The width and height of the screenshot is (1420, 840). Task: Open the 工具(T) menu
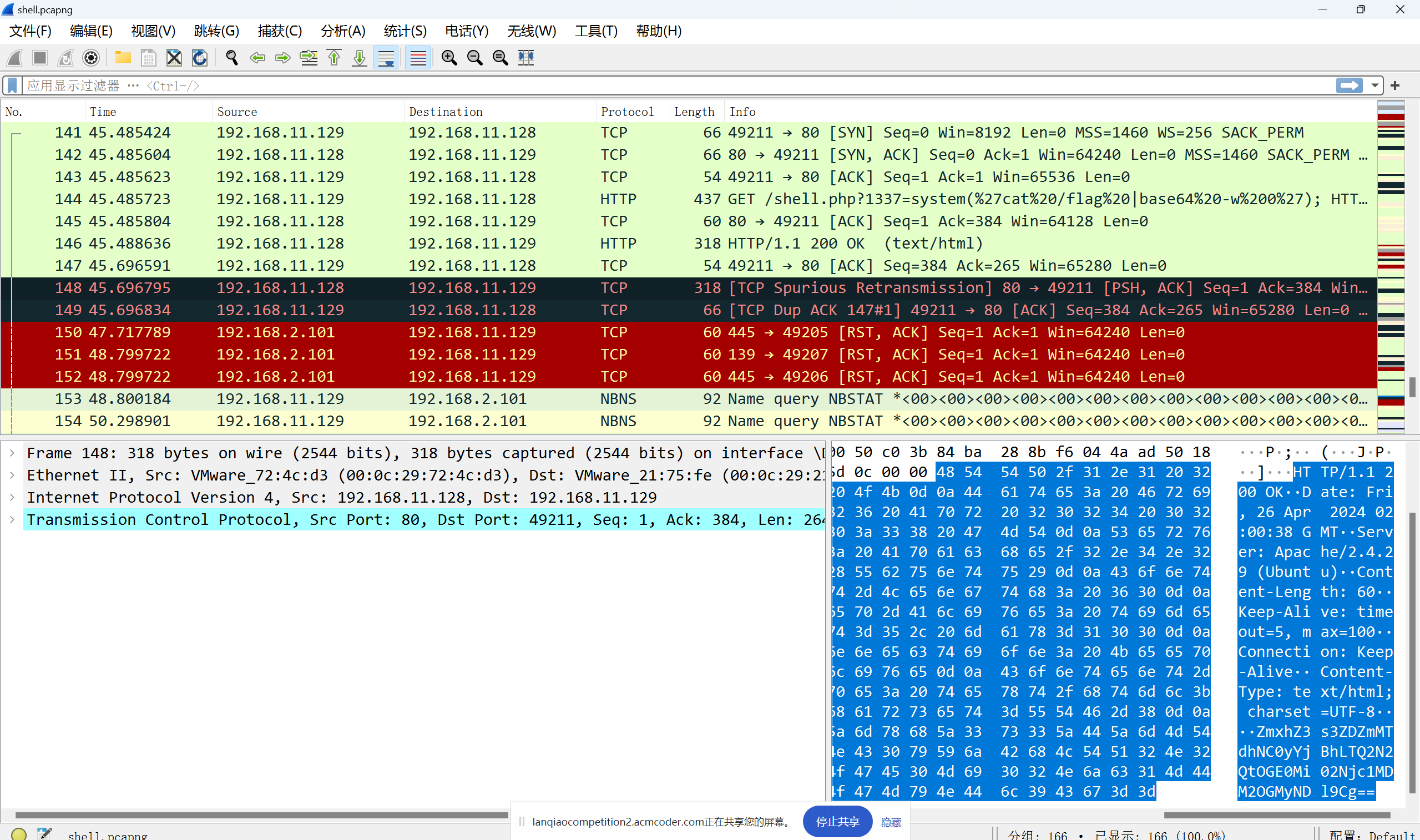(x=597, y=31)
